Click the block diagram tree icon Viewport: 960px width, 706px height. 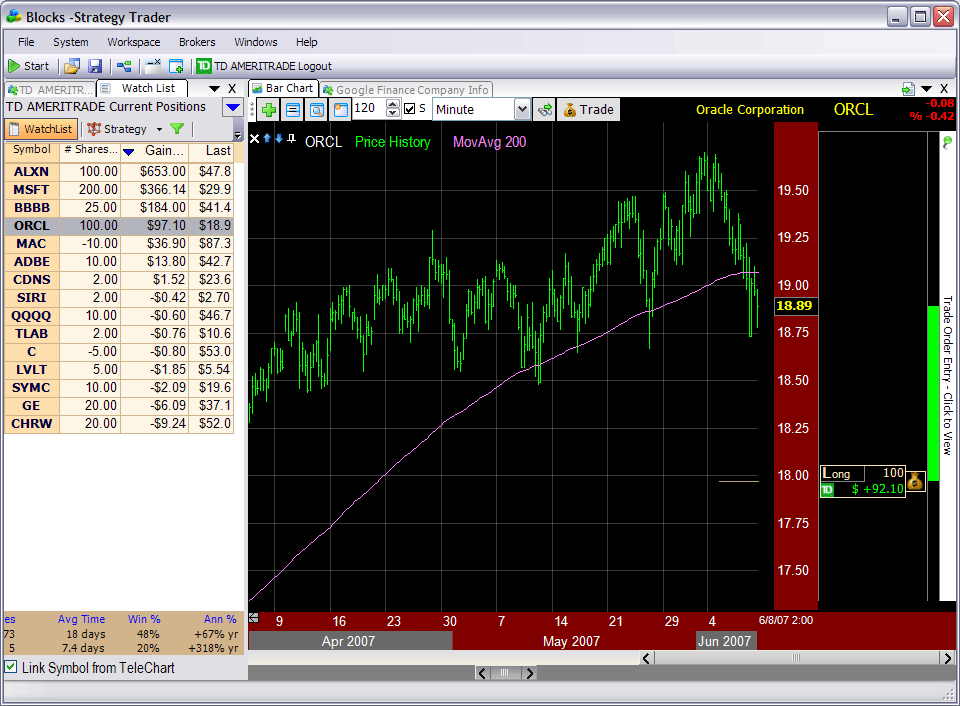coord(124,66)
